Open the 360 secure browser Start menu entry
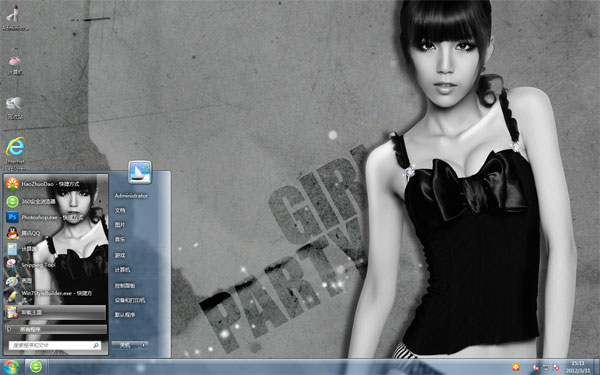 [55, 201]
